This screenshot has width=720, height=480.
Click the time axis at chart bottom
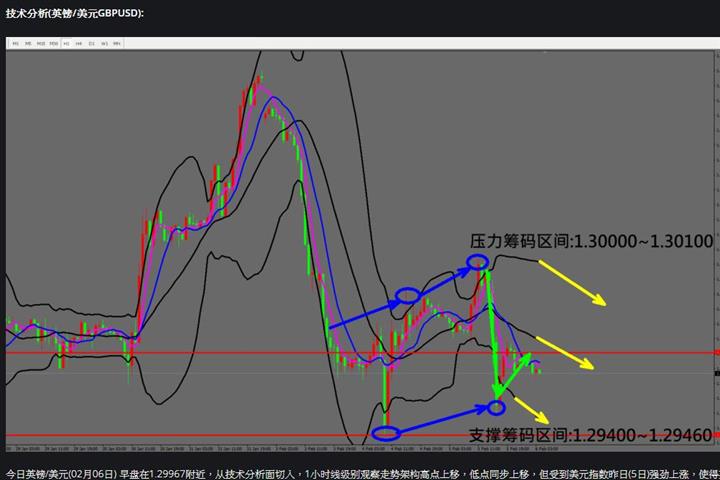(x=360, y=448)
